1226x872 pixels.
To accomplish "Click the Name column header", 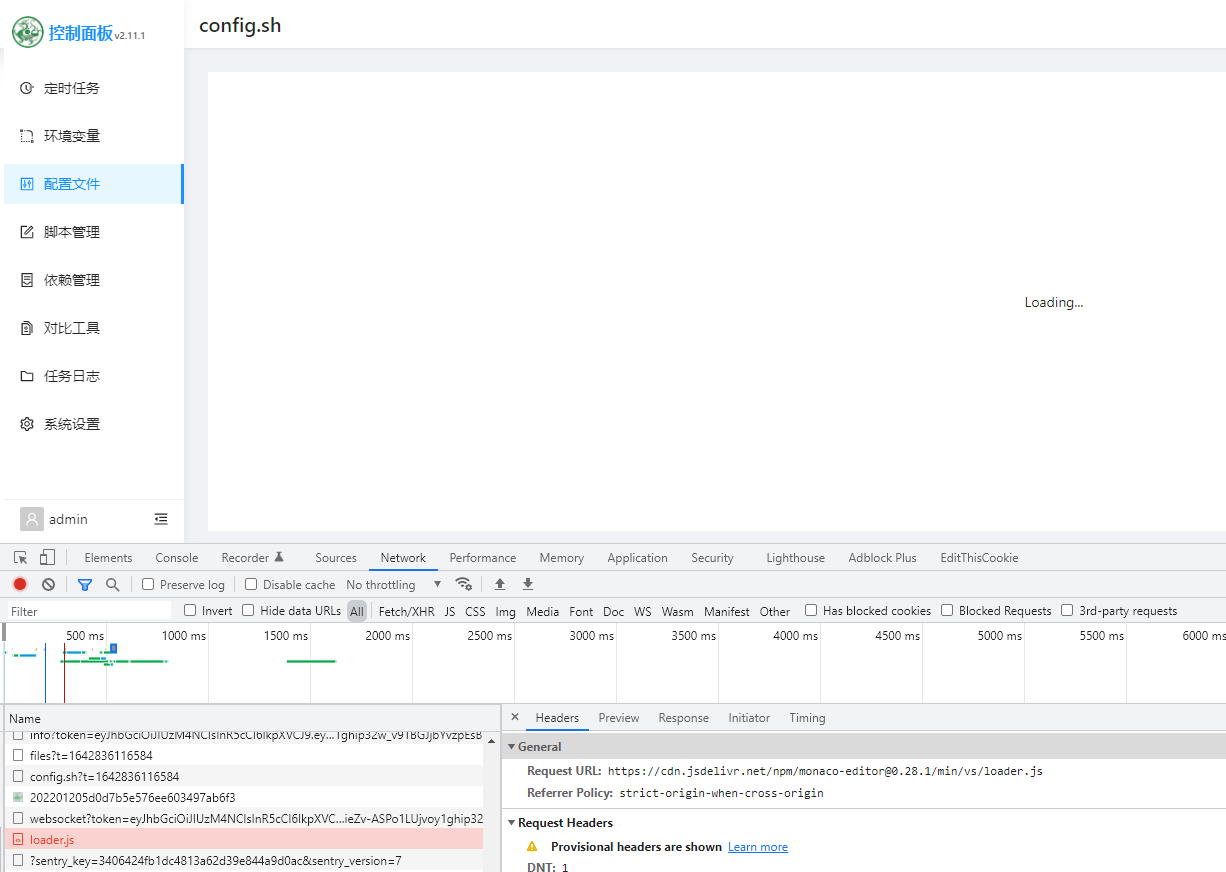I will point(252,718).
